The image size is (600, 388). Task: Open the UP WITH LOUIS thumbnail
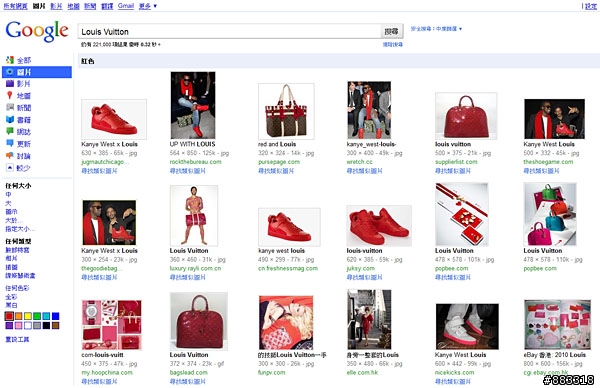pyautogui.click(x=193, y=105)
